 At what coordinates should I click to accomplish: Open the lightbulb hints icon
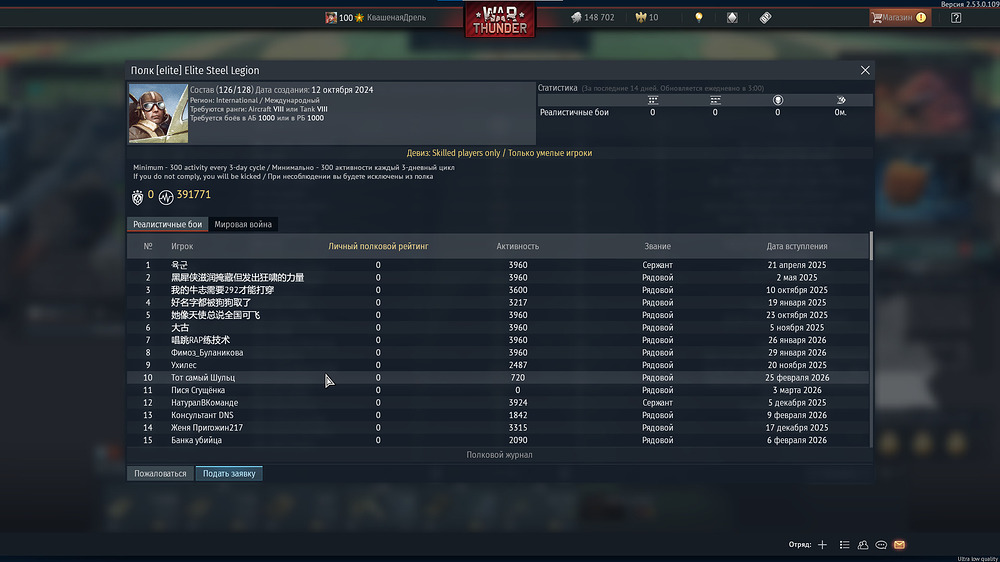point(698,17)
